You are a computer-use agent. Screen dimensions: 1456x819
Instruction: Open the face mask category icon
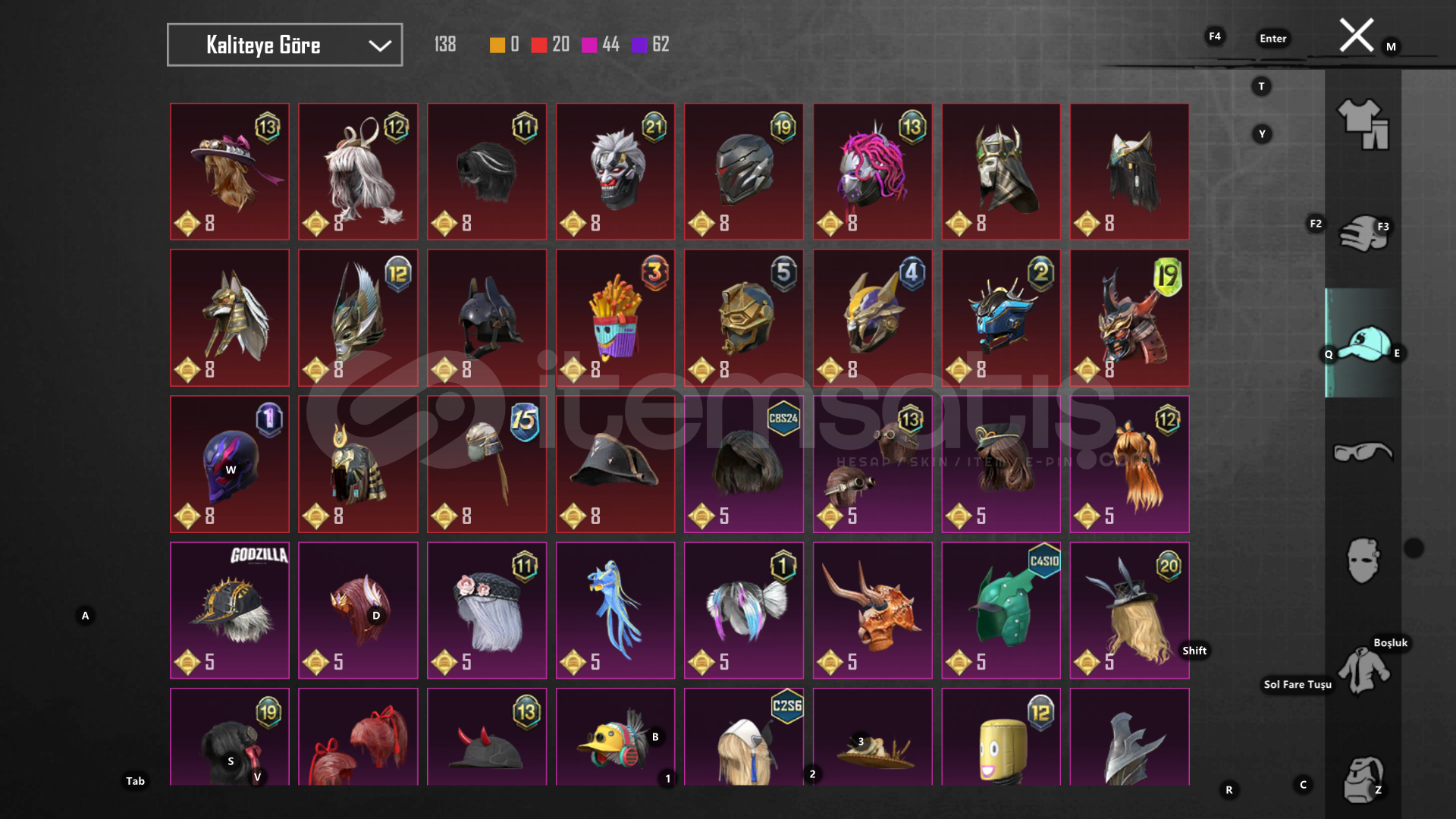pyautogui.click(x=1363, y=561)
